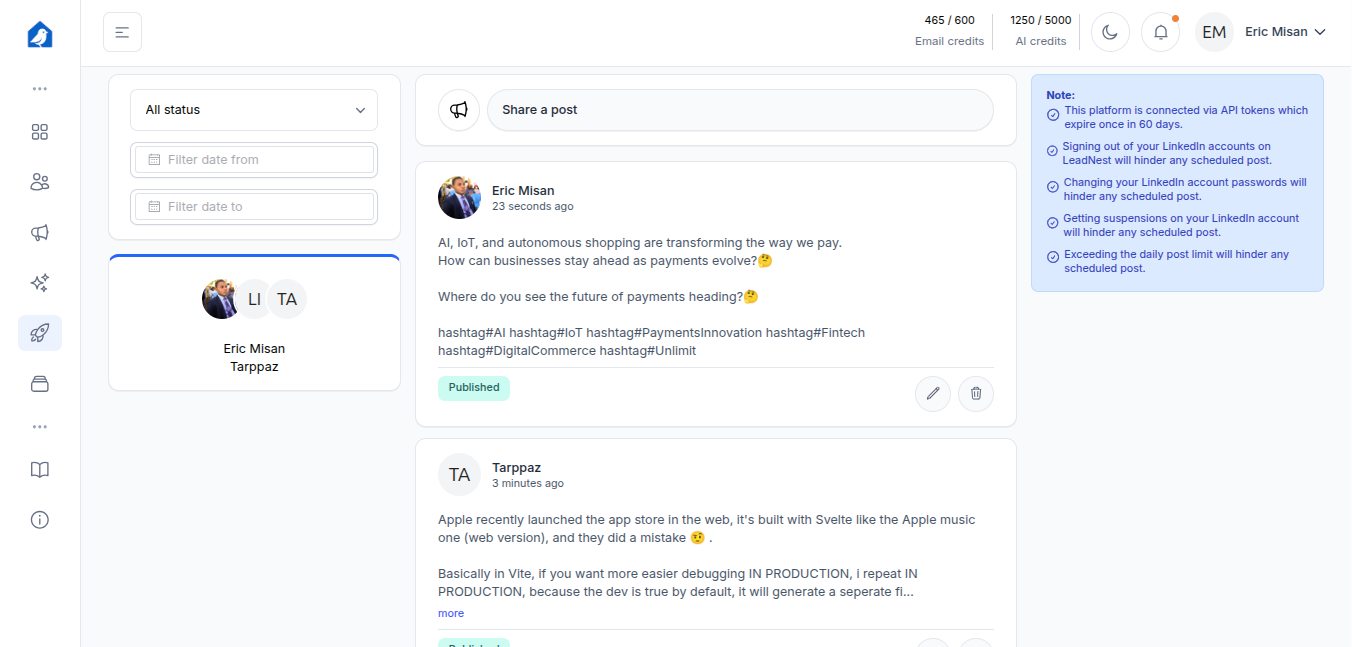Expand Tarppaz post with more link
Image resolution: width=1352 pixels, height=647 pixels.
(x=451, y=613)
